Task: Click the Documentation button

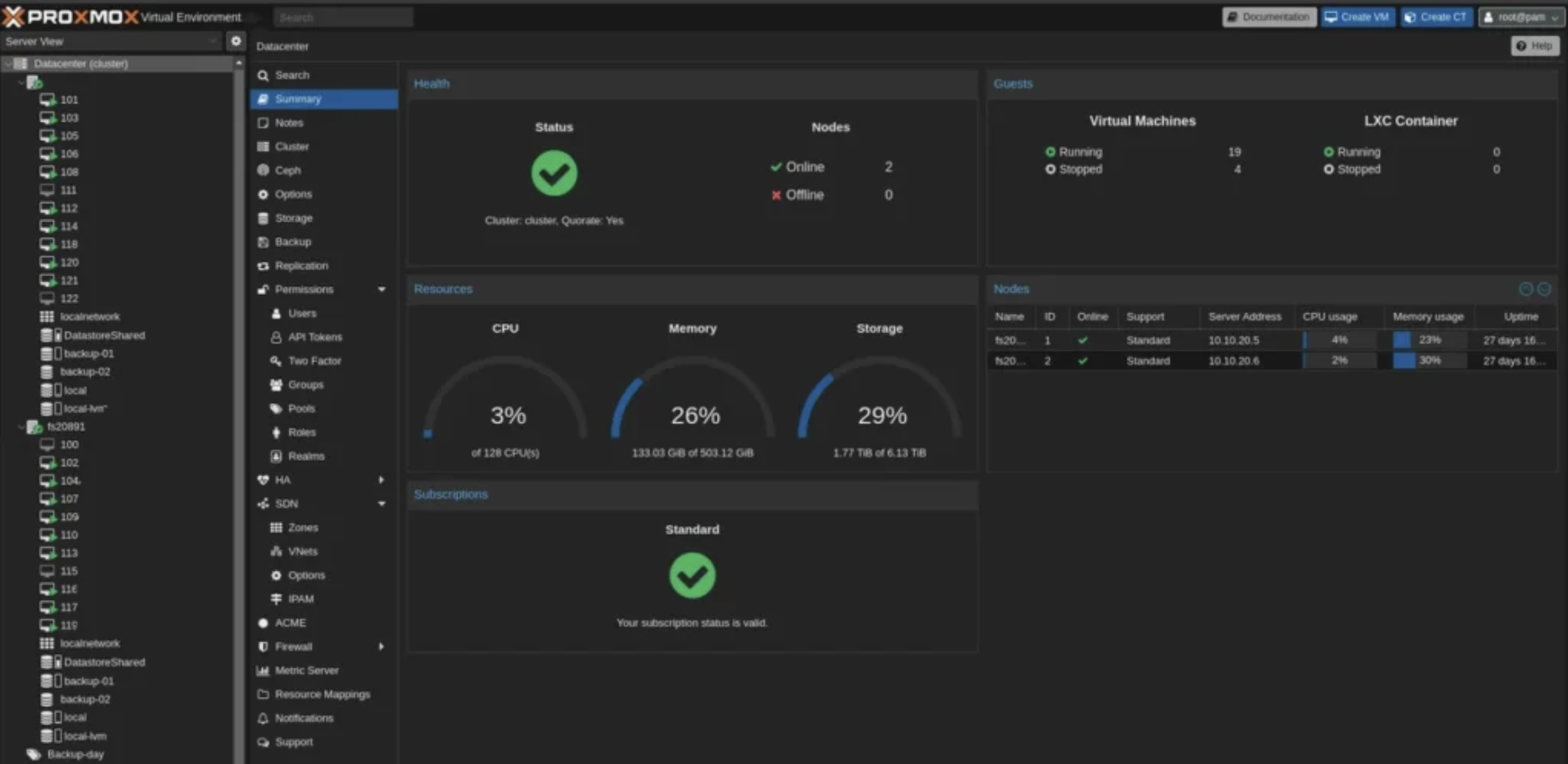Action: click(1269, 17)
